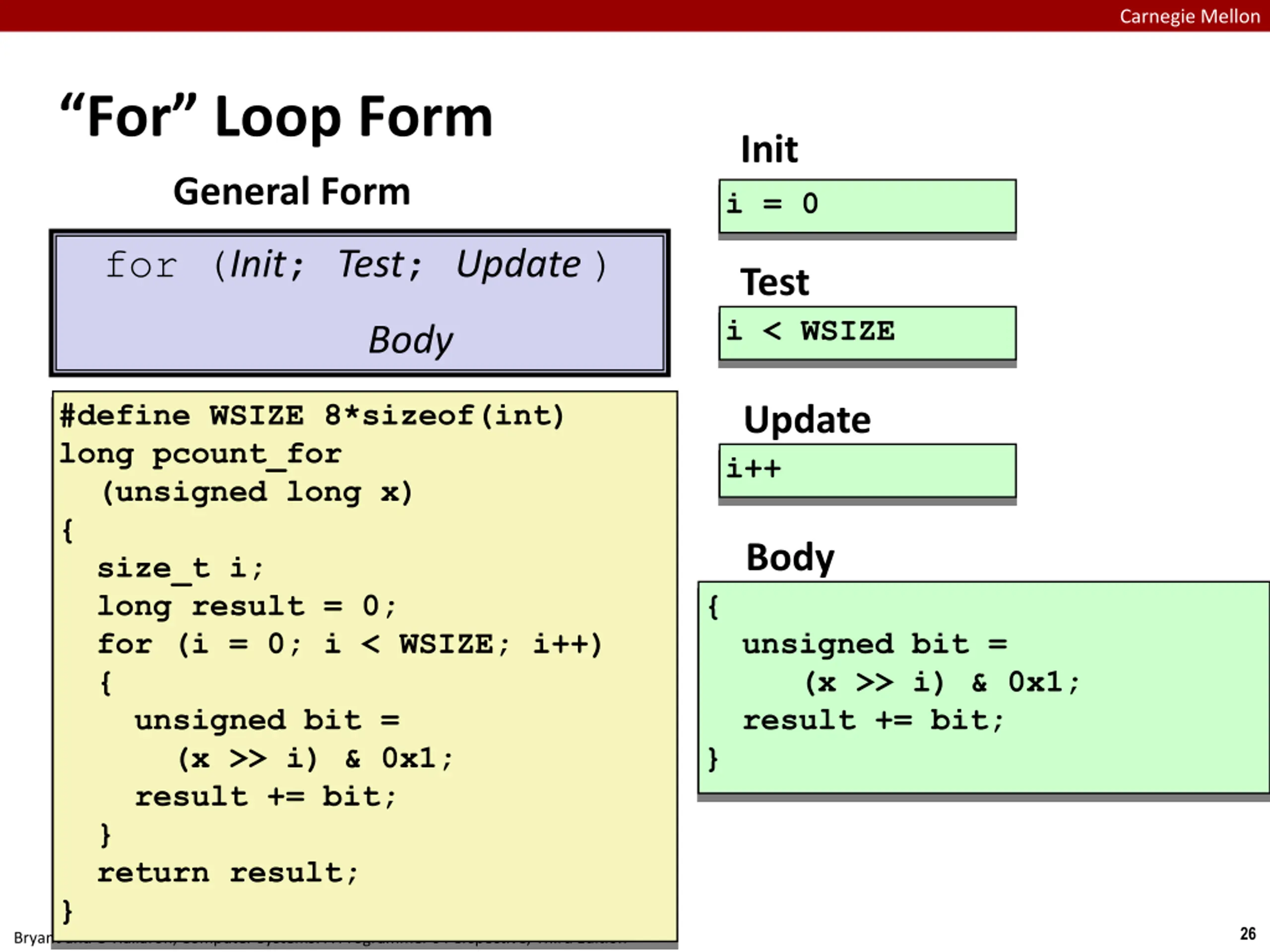Select the green 'i < WSIZE' box
Image resolution: width=1270 pixels, height=952 pixels.
point(867,332)
